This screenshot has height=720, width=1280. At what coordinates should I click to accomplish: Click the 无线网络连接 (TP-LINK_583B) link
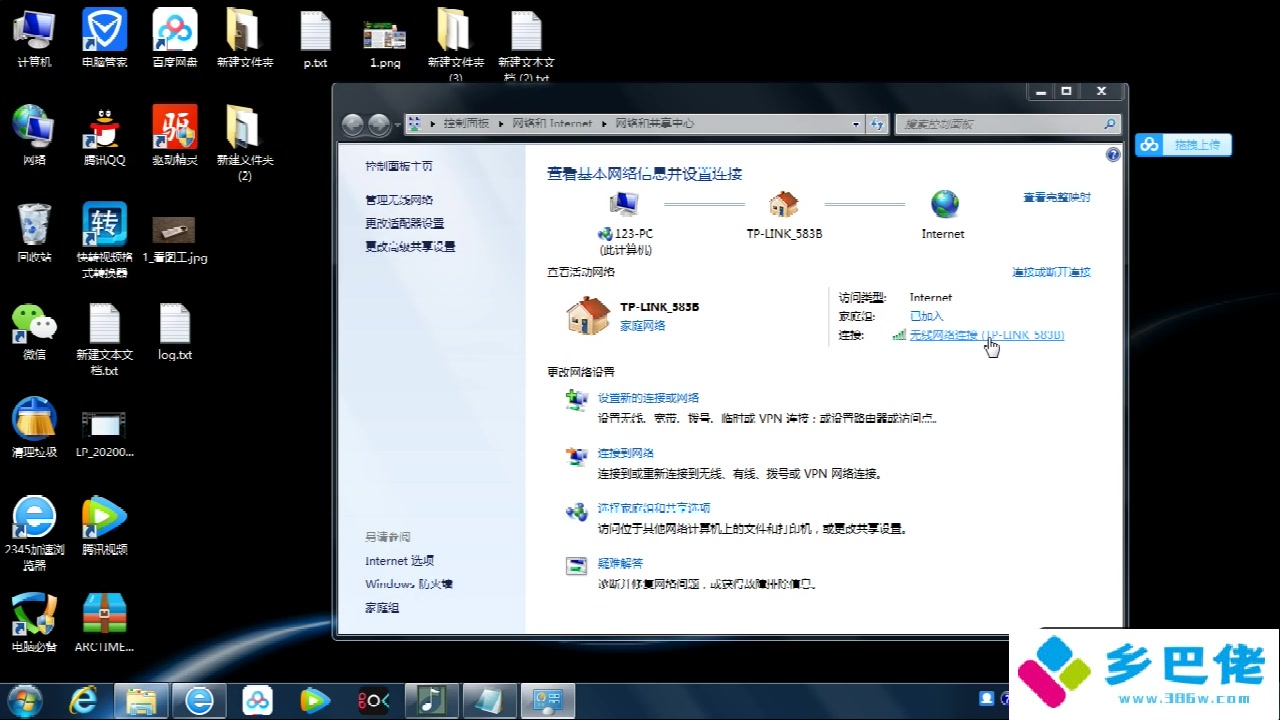pos(985,335)
